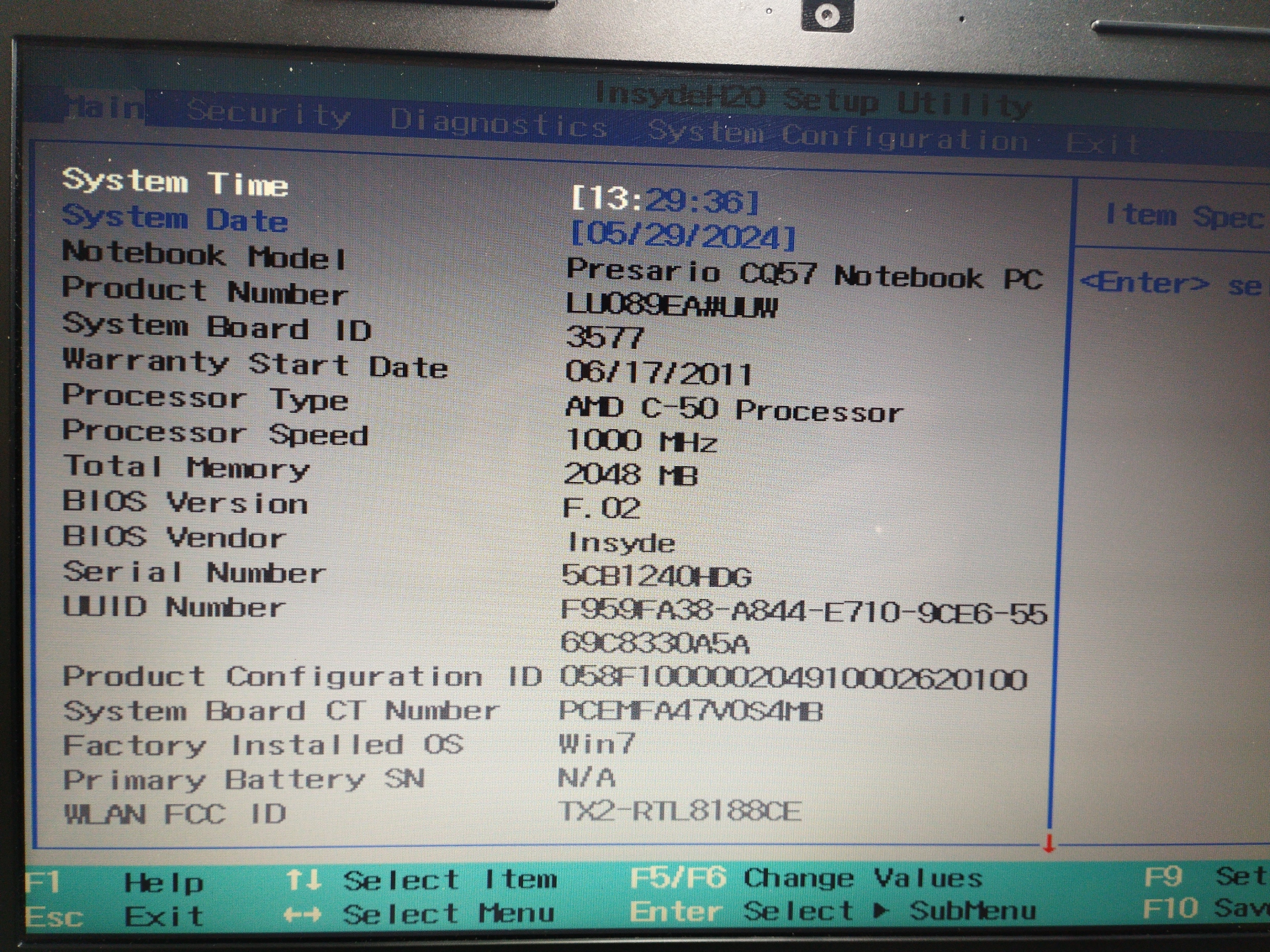The width and height of the screenshot is (1270, 952).
Task: Click the Product Number label
Action: tap(204, 291)
